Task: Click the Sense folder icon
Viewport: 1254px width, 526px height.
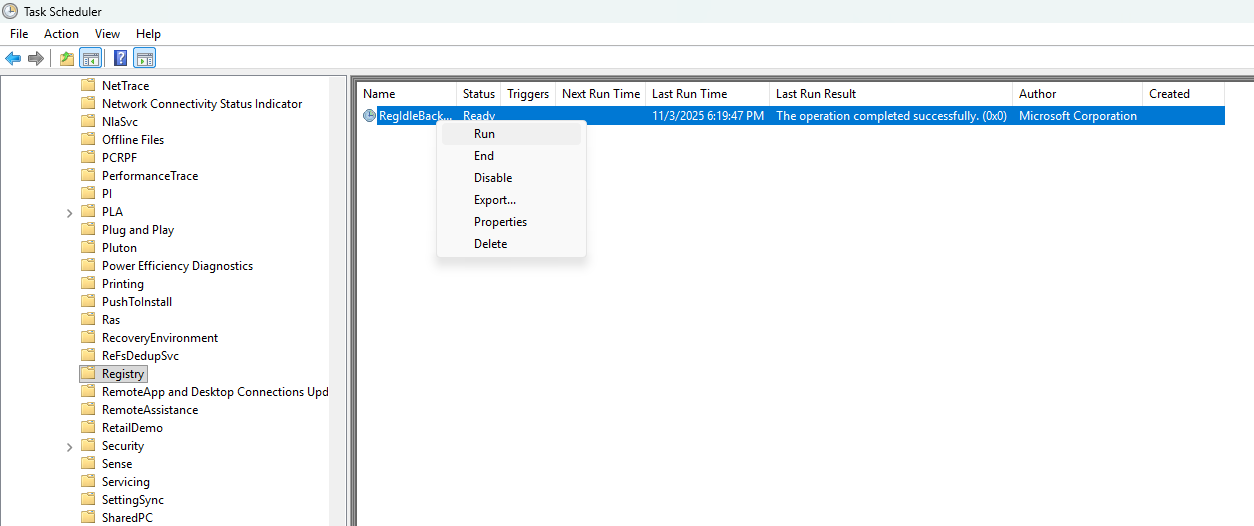Action: tap(88, 464)
